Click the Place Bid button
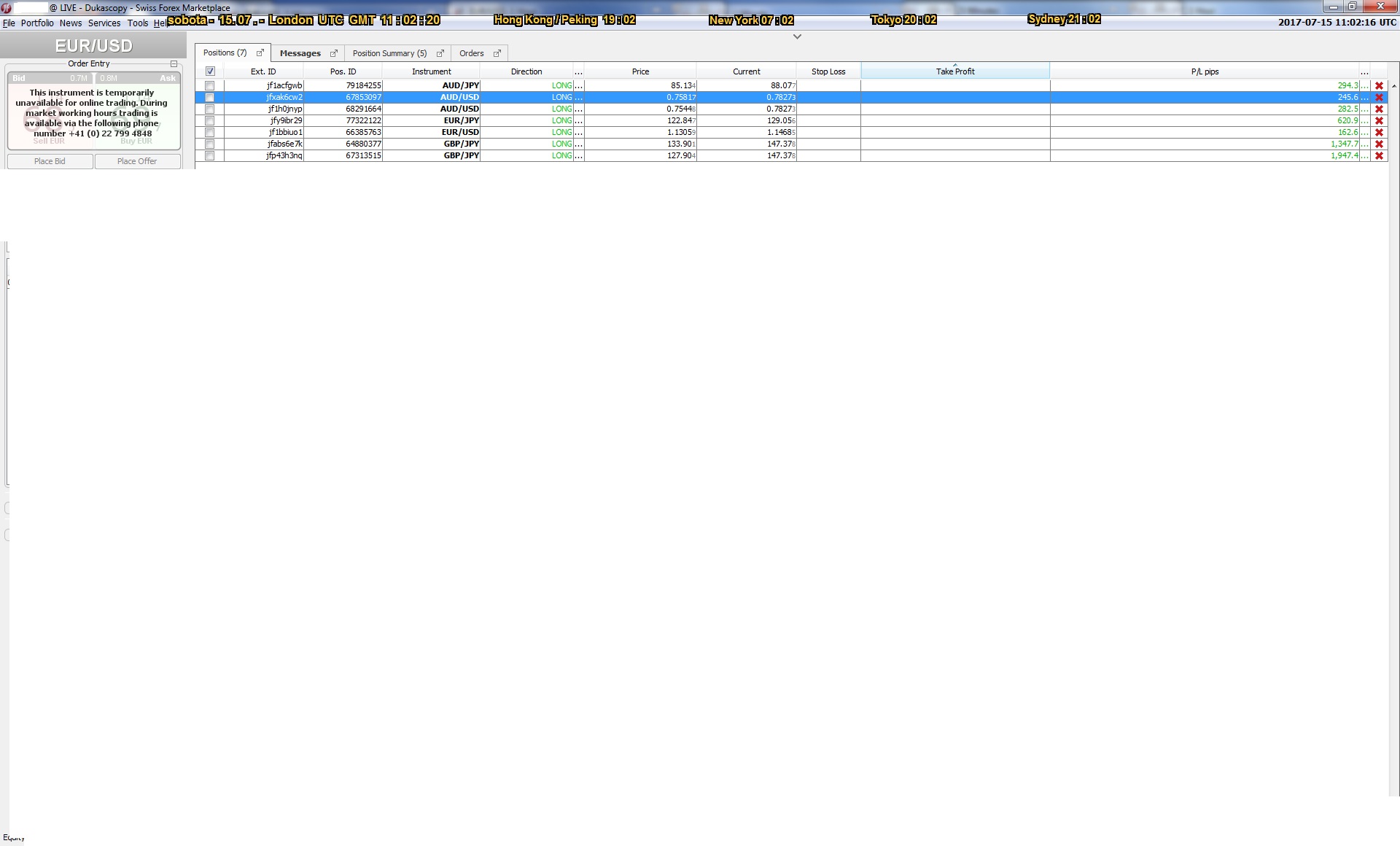Screen dimensions: 1400x846 click(x=50, y=161)
